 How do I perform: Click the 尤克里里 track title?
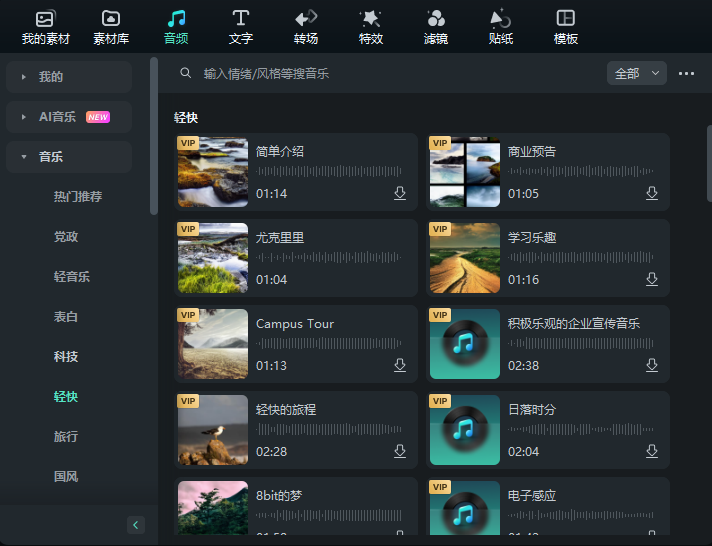(x=280, y=238)
